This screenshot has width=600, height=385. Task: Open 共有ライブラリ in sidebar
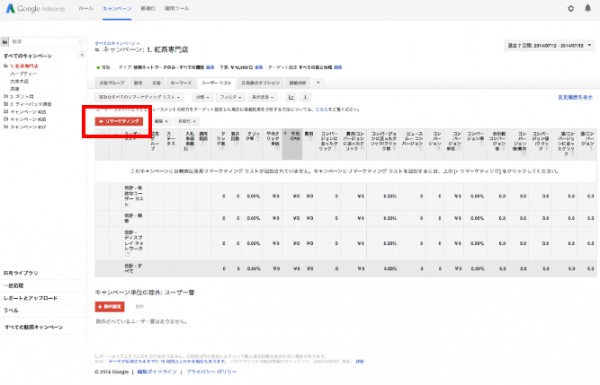pyautogui.click(x=21, y=273)
